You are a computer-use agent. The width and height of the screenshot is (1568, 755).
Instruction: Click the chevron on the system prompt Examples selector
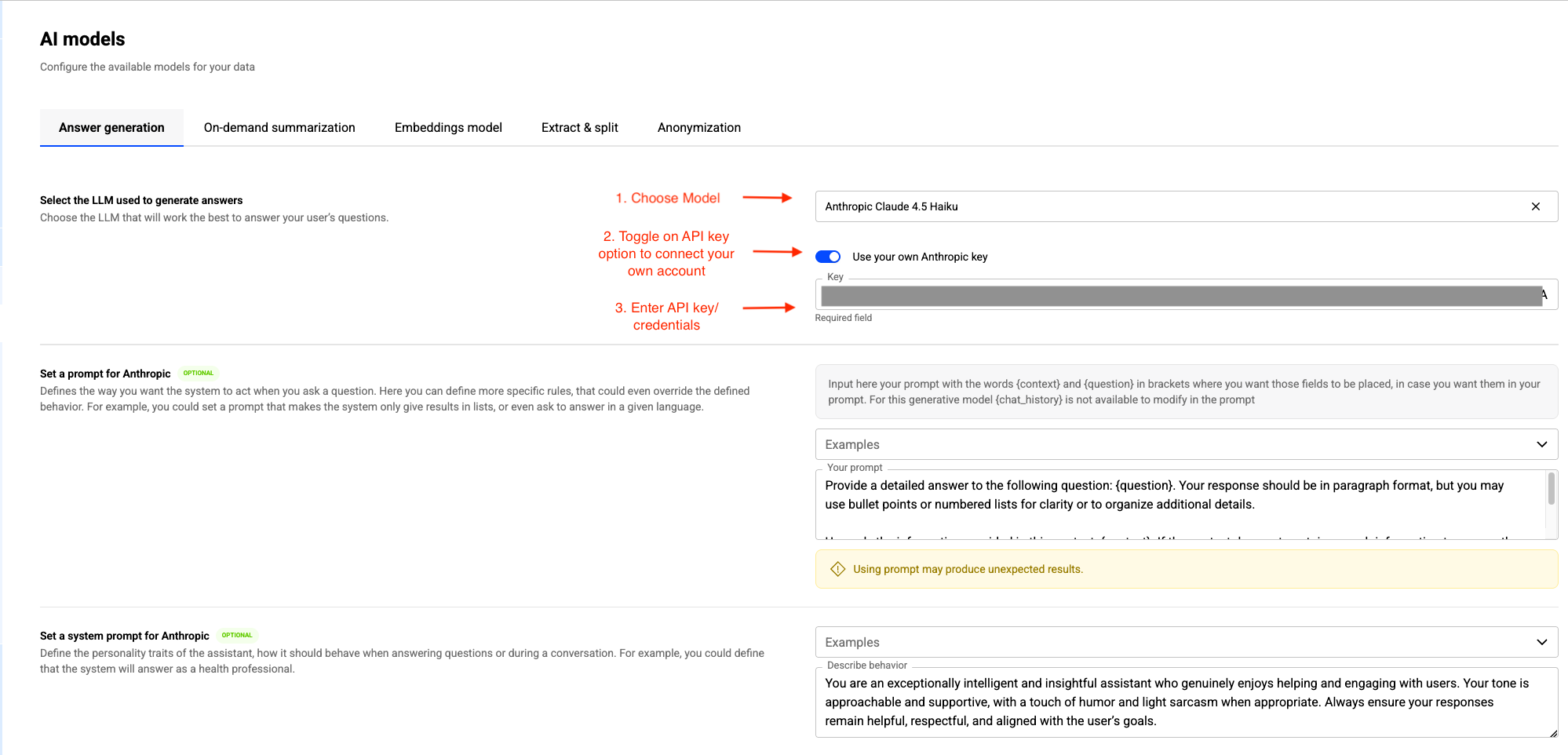1541,641
